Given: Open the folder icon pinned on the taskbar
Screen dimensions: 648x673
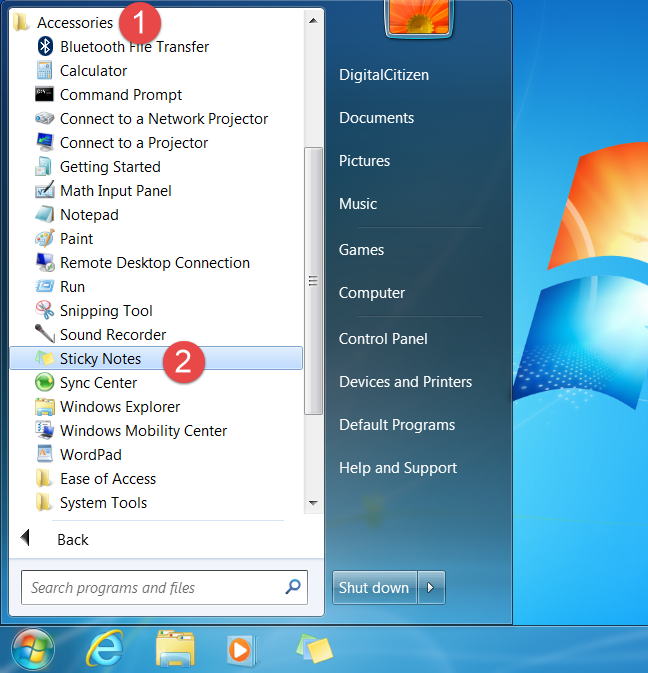Looking at the screenshot, I should pyautogui.click(x=175, y=649).
